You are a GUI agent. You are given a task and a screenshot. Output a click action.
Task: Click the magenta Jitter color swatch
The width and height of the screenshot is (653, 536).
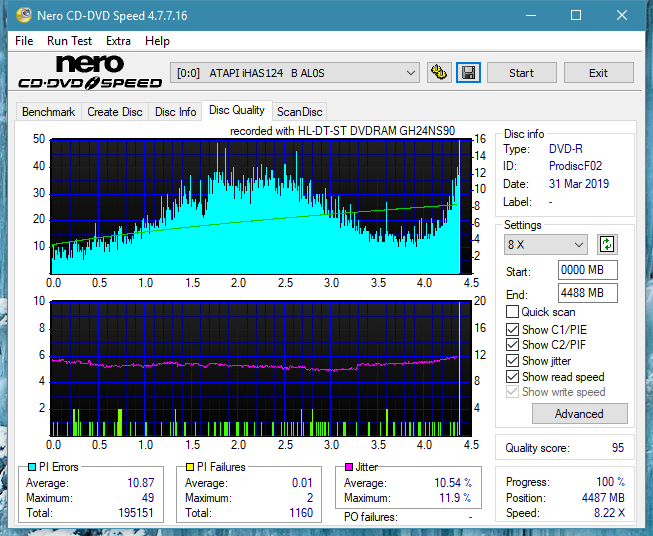pos(349,467)
